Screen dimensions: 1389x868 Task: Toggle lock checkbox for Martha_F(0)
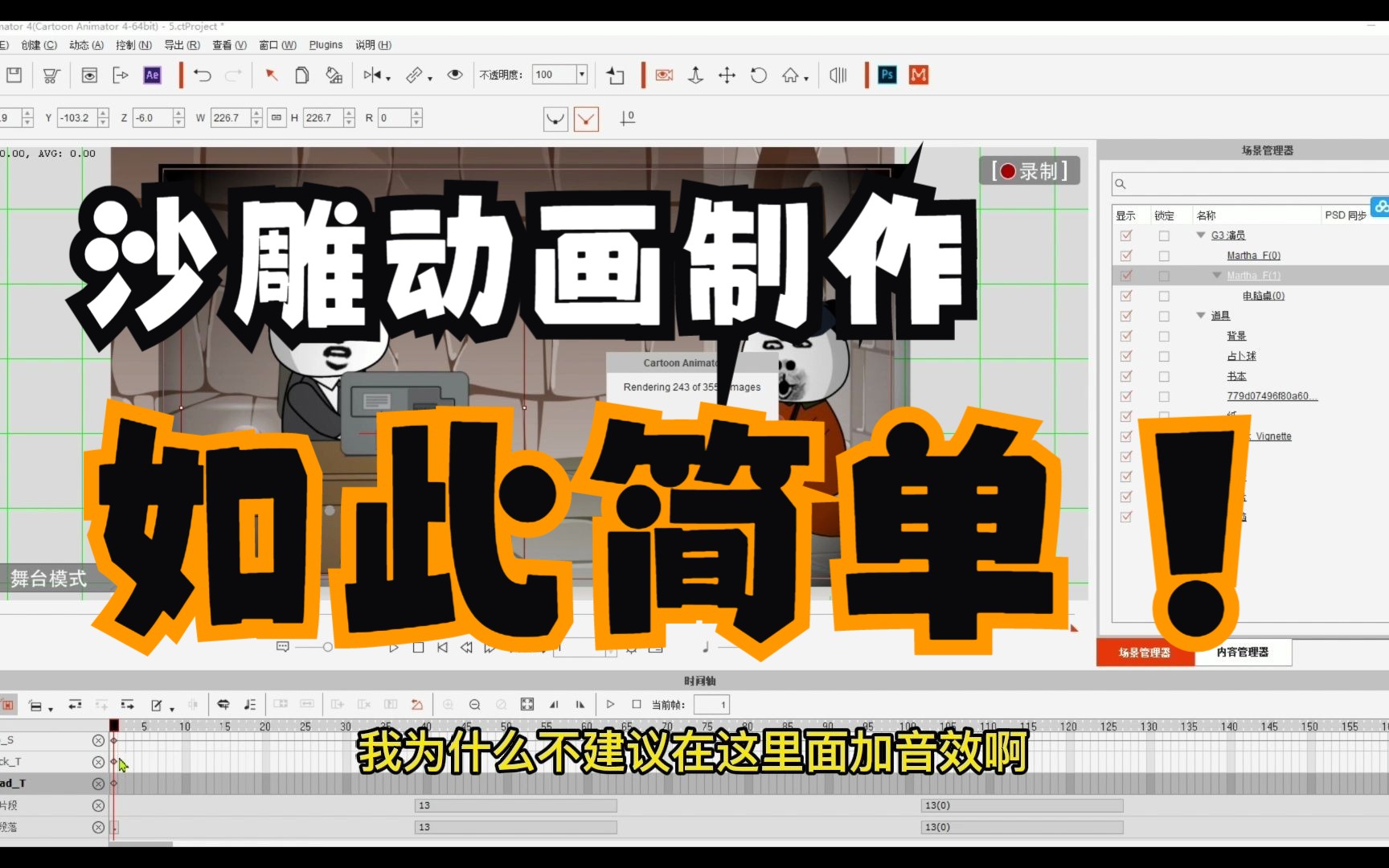1164,256
